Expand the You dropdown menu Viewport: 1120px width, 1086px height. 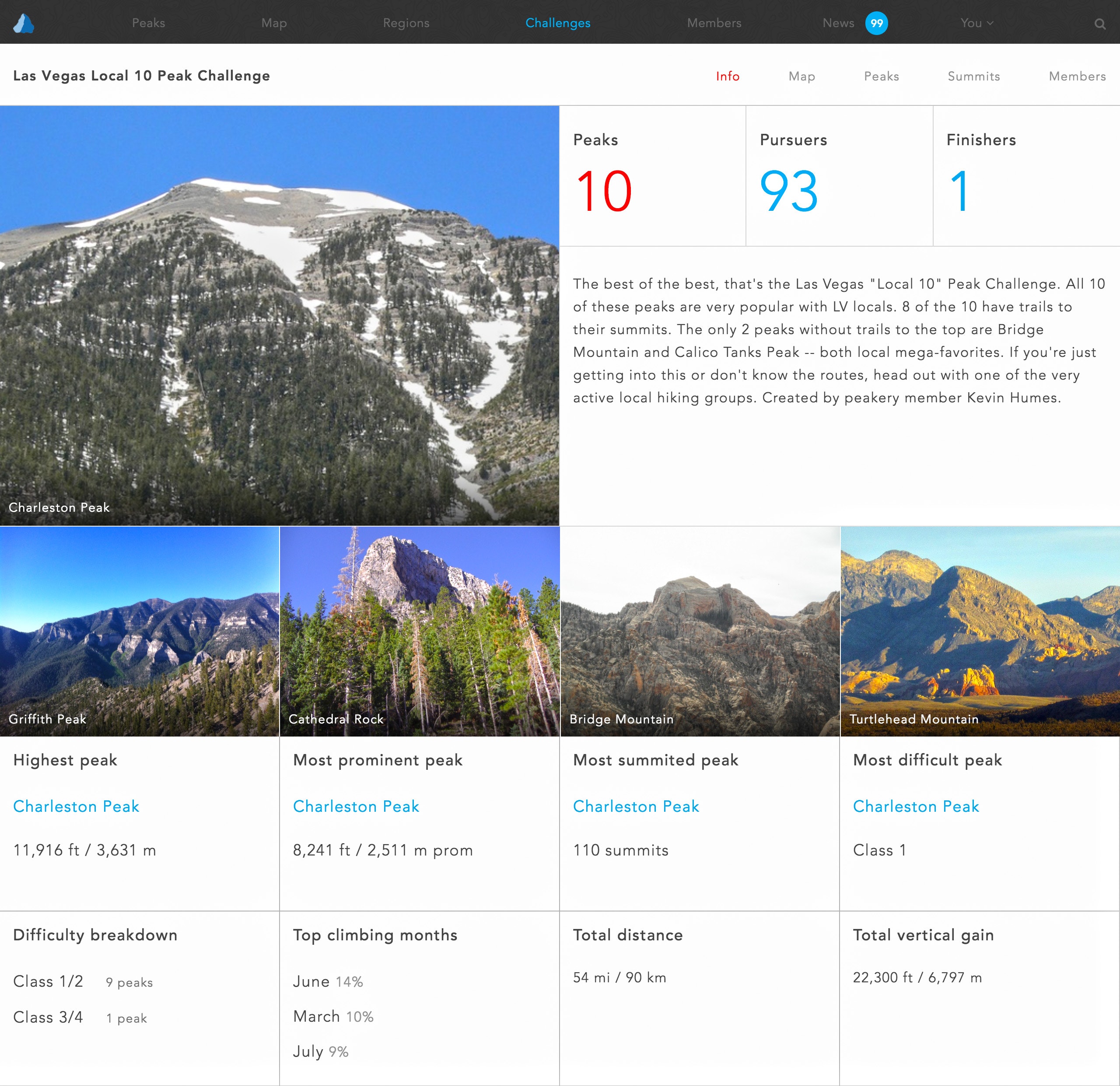pyautogui.click(x=976, y=23)
